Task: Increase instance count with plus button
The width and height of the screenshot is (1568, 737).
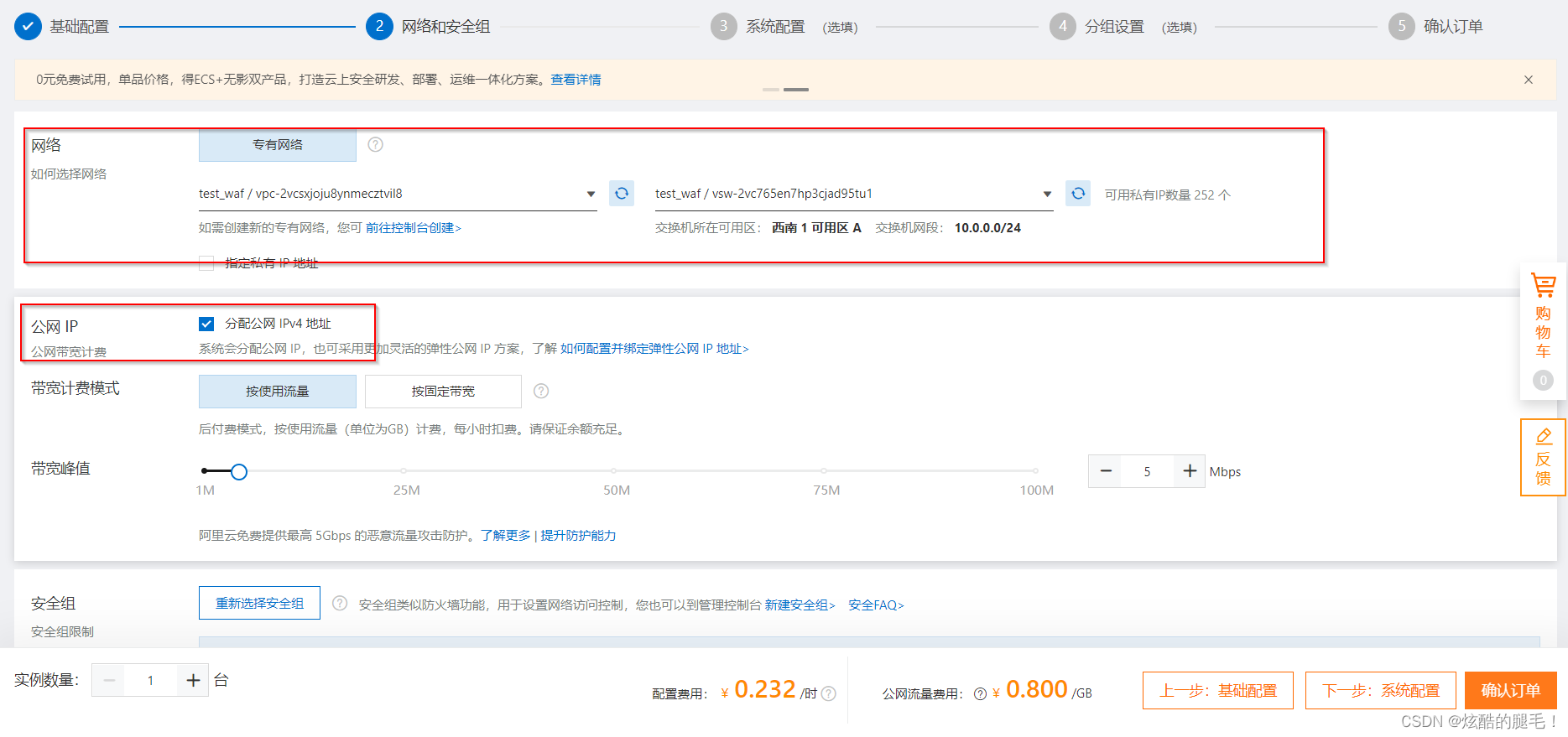Action: [193, 680]
